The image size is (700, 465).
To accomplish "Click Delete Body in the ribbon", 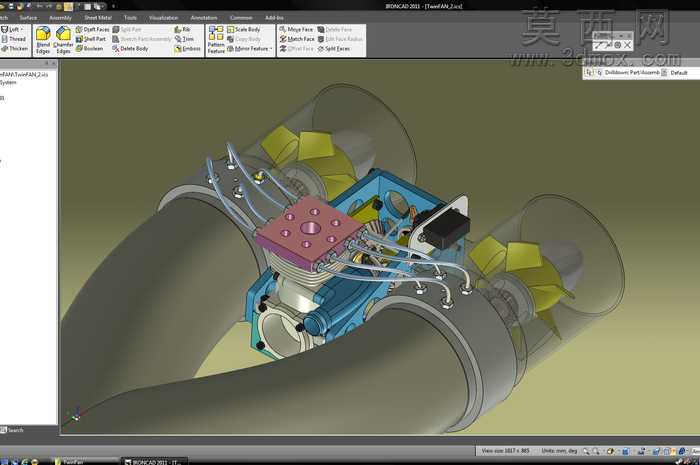I will [130, 48].
